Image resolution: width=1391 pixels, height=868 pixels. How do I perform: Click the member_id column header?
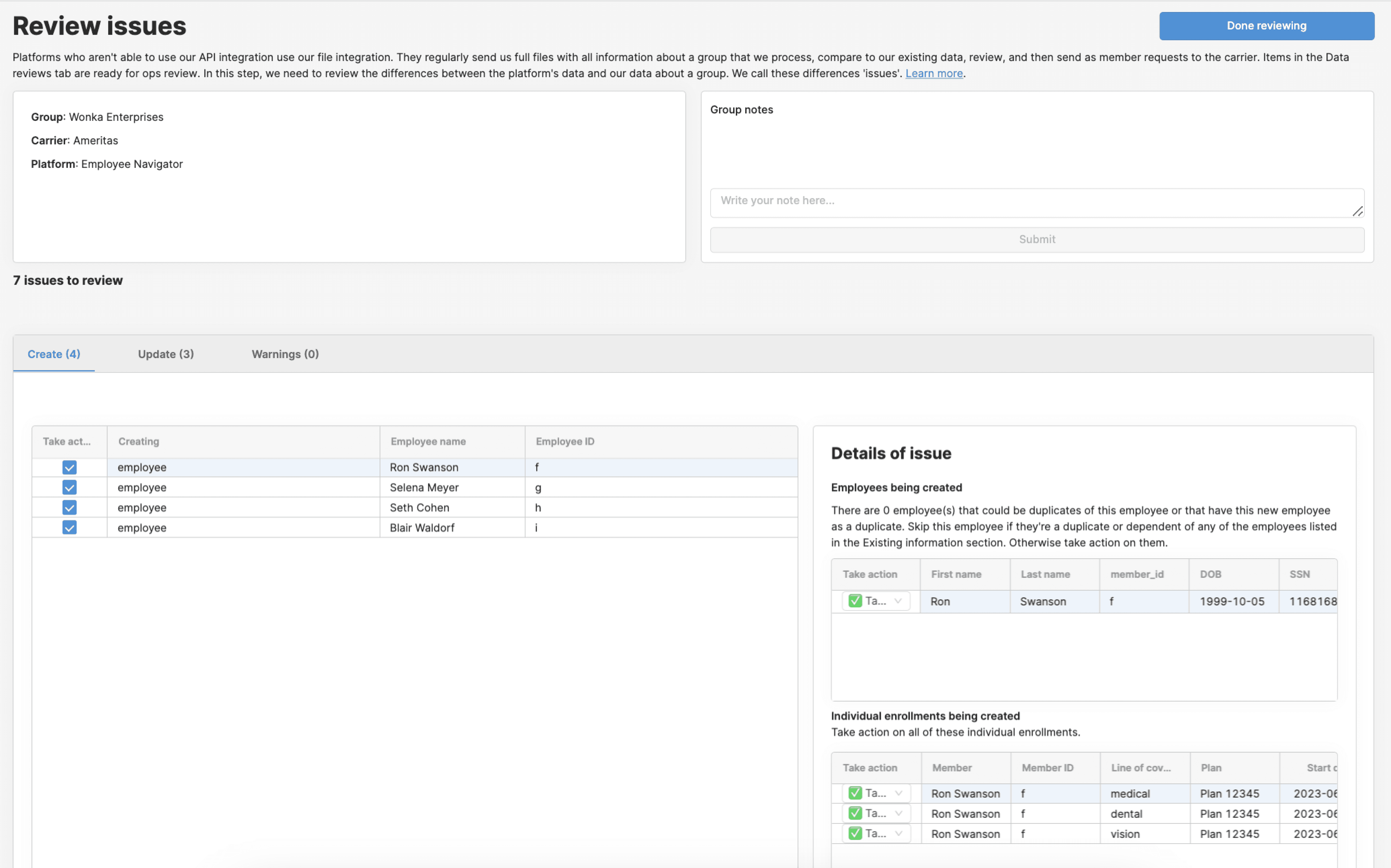[x=1144, y=574]
